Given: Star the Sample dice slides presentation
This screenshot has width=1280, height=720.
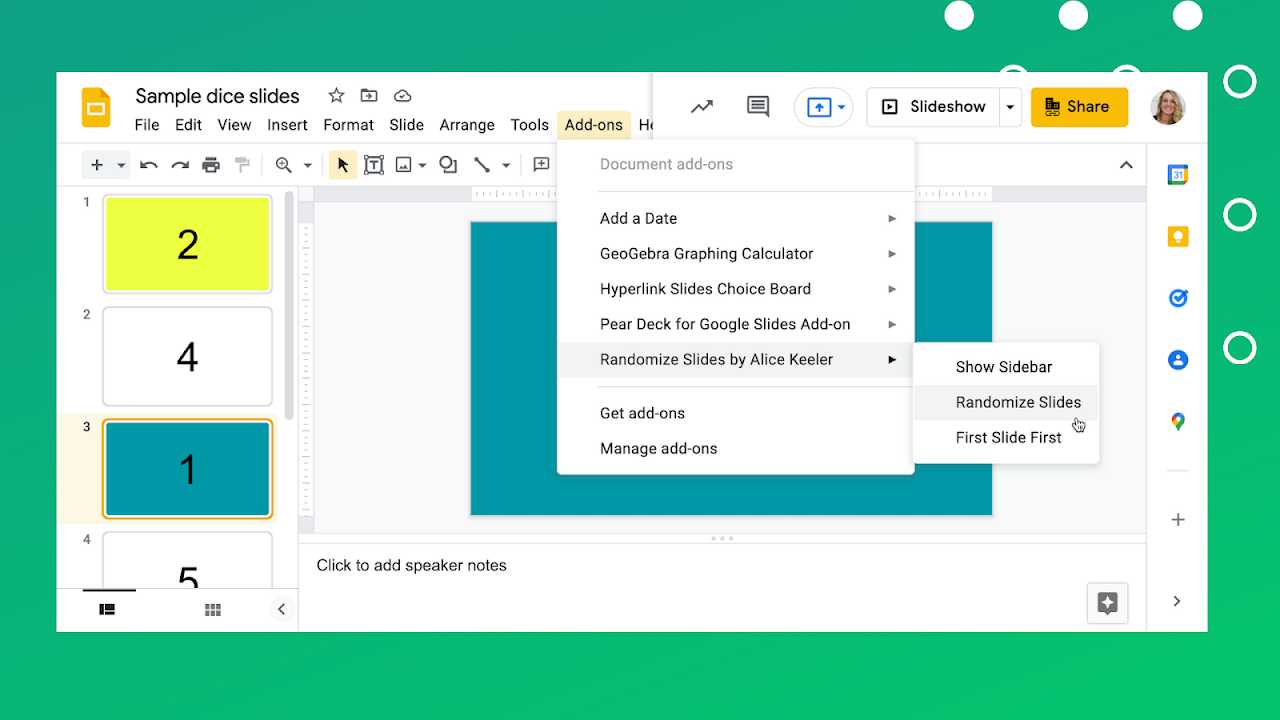Looking at the screenshot, I should [336, 96].
